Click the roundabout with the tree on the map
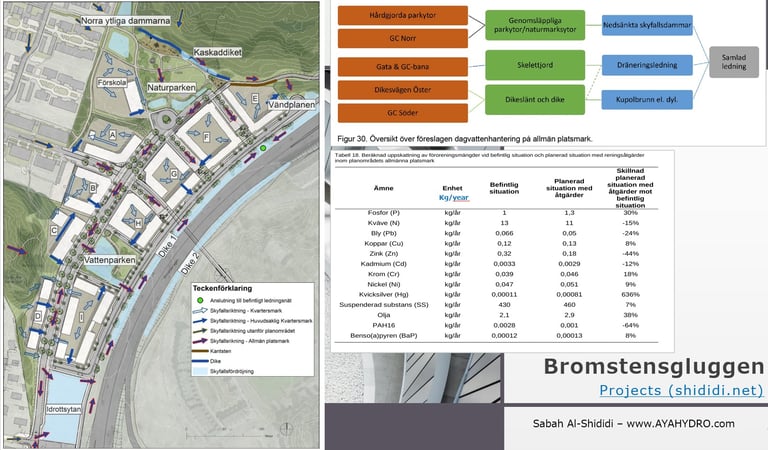Screen dimensions: 768x450 pyautogui.click(x=167, y=119)
